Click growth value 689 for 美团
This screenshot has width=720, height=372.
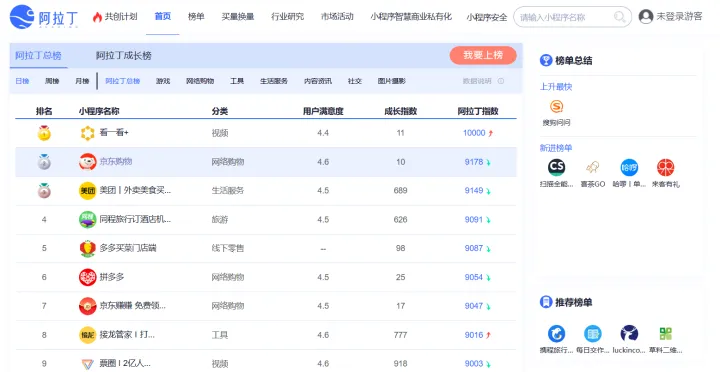[x=400, y=191]
